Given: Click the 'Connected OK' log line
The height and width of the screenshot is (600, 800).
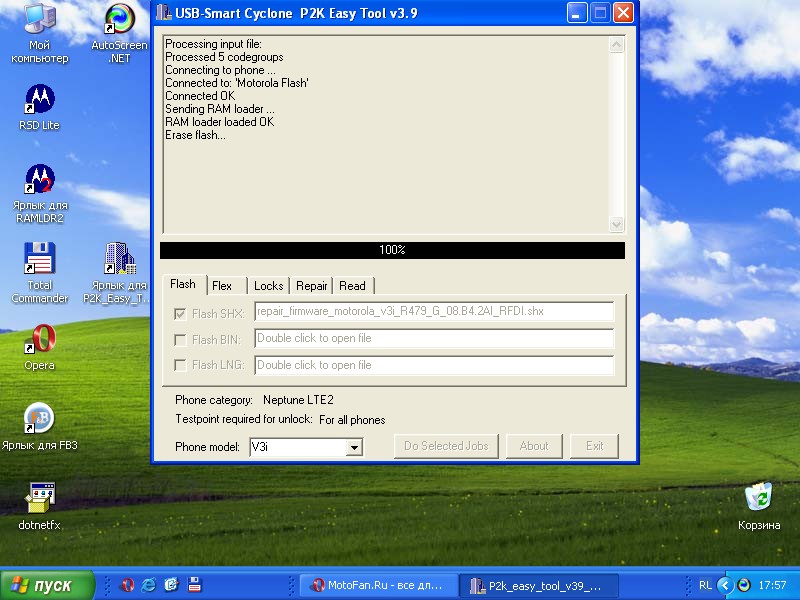Looking at the screenshot, I should [x=200, y=96].
